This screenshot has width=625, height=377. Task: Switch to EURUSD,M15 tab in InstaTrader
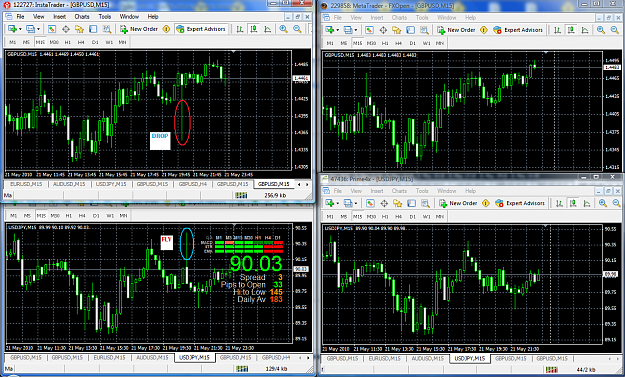[26, 184]
